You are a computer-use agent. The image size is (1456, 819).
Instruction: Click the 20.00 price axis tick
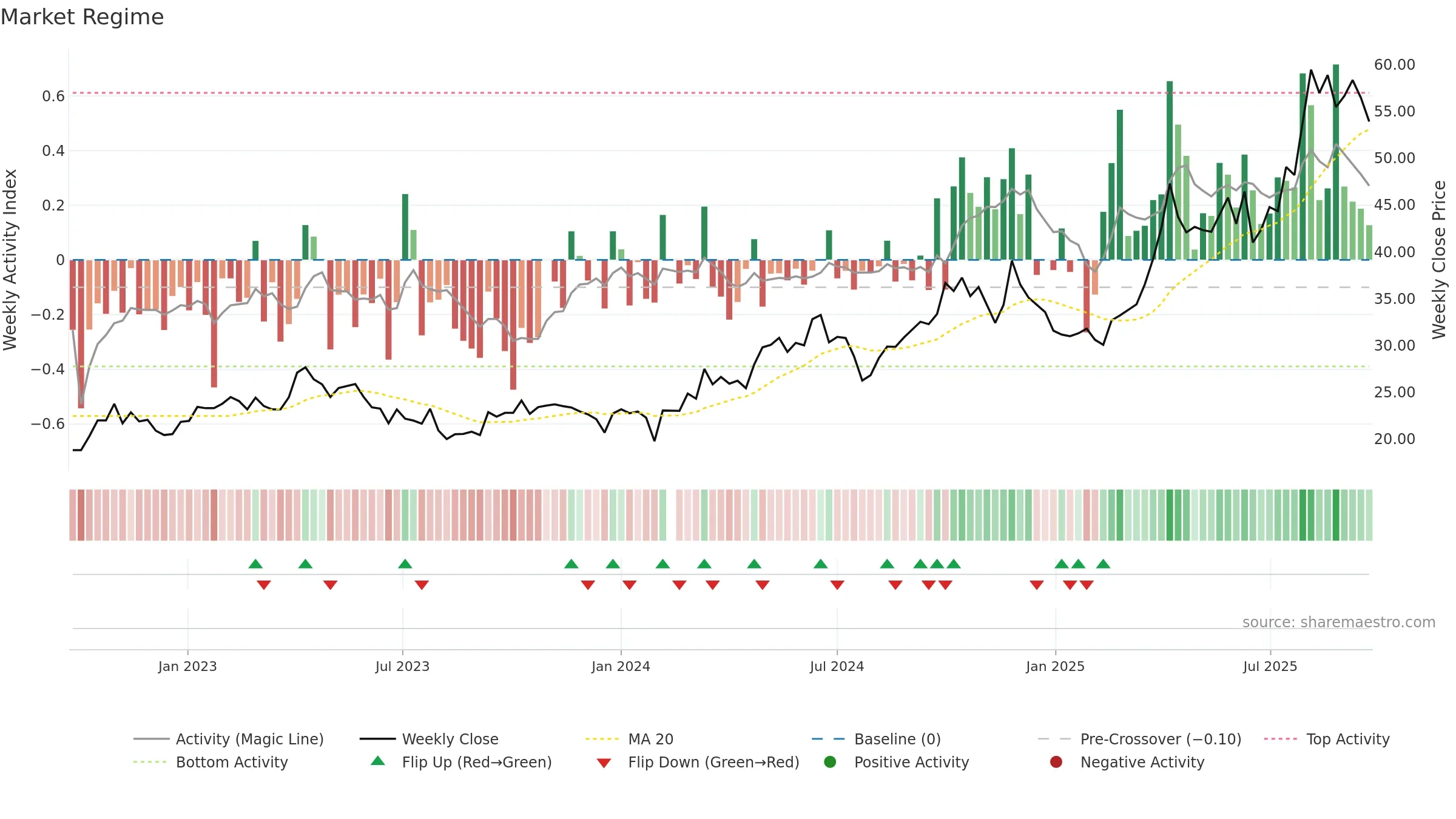coord(1394,439)
